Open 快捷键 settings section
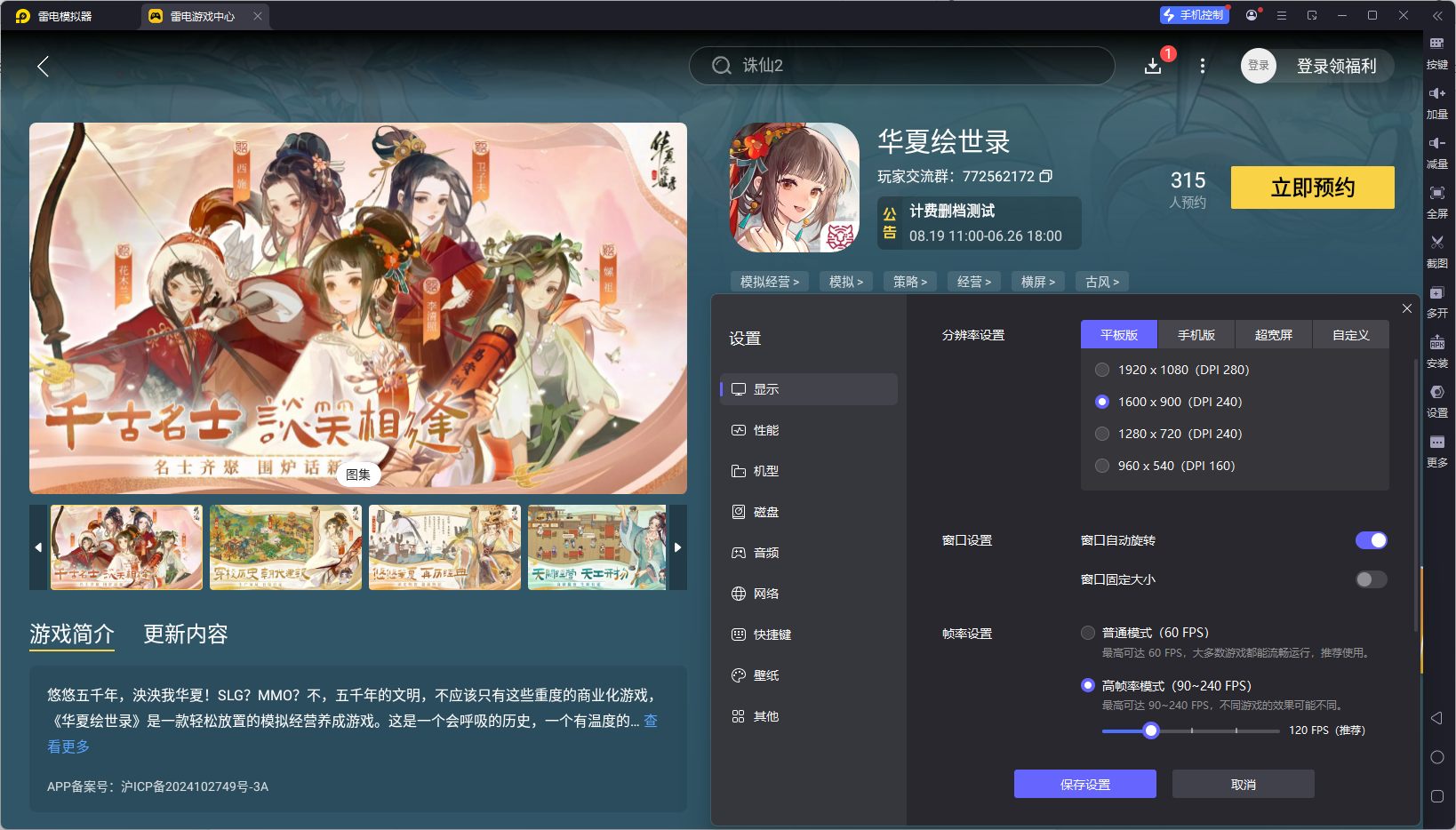1456x830 pixels. pos(809,634)
